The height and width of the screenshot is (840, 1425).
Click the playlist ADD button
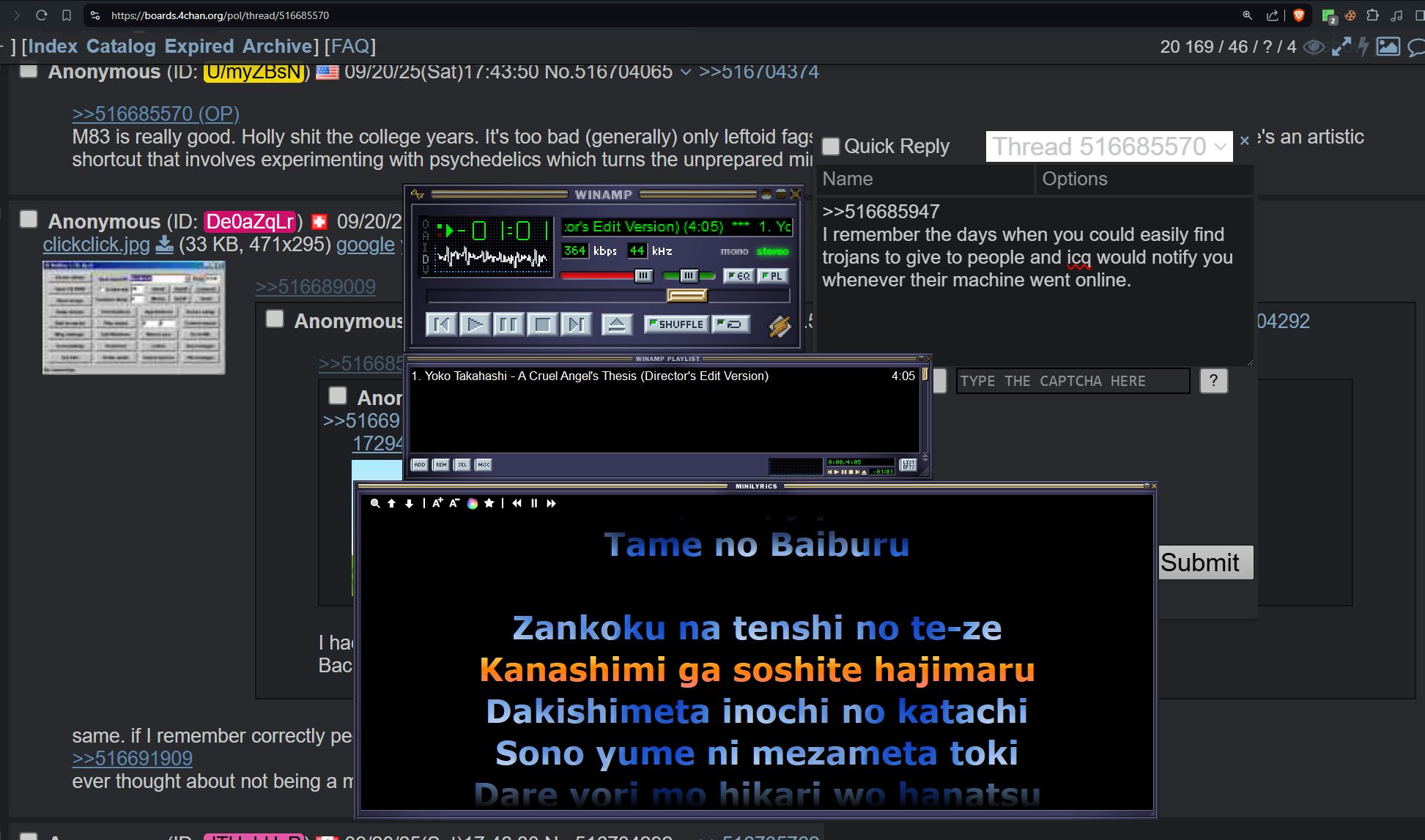[x=420, y=465]
